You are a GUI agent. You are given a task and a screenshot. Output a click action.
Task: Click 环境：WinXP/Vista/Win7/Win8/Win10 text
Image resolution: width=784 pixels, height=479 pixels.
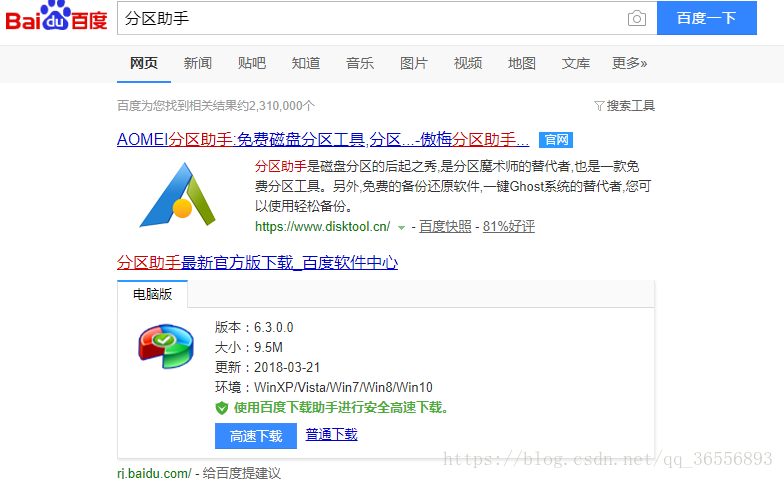coord(324,388)
